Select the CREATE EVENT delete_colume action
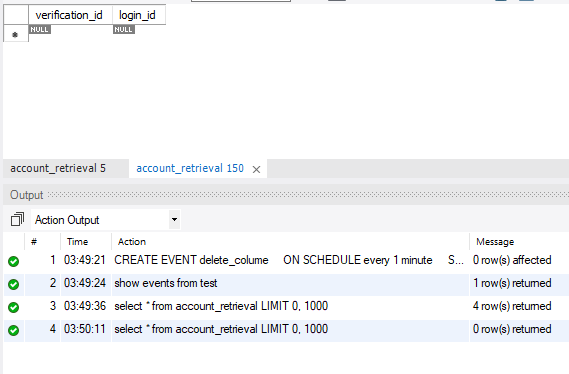The image size is (569, 374). tap(290, 260)
